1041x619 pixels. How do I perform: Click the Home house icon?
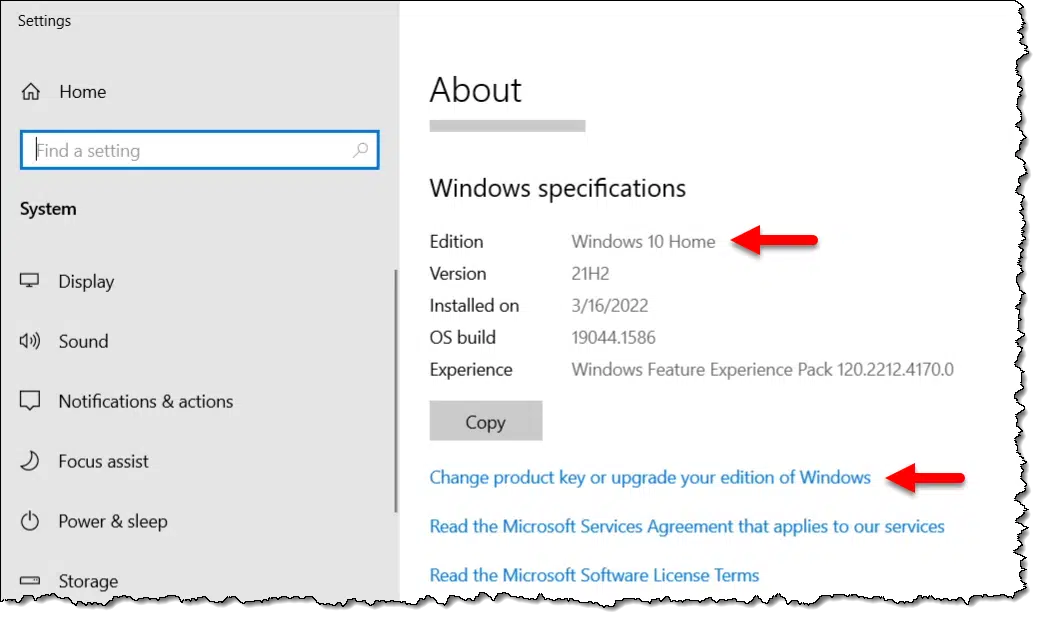31,92
